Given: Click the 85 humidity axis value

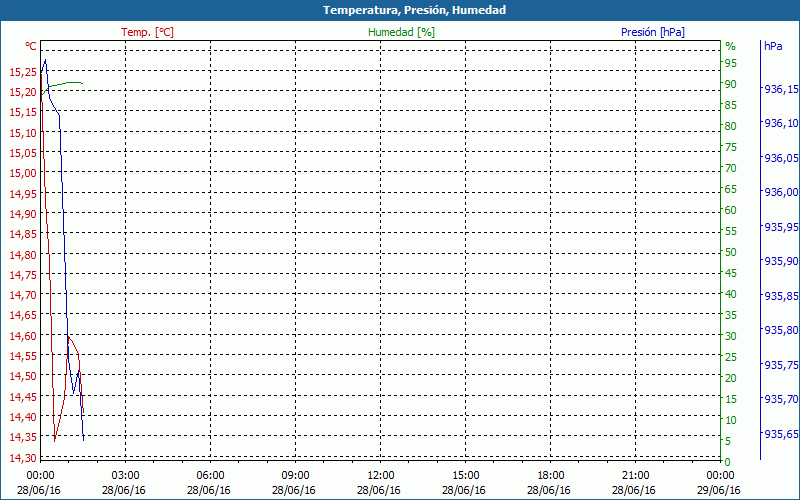Looking at the screenshot, I should point(731,105).
